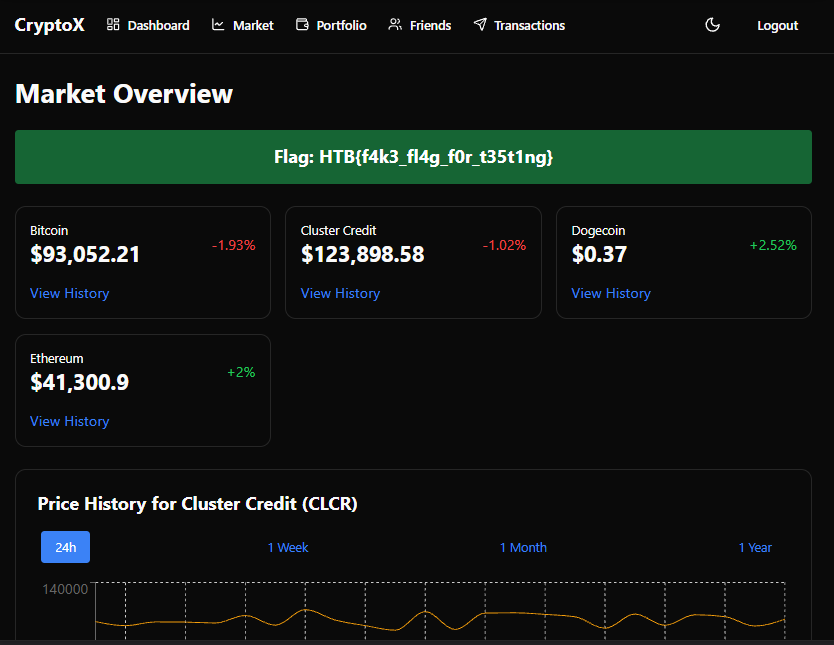The width and height of the screenshot is (834, 645).
Task: Switch chart to 1 Week range
Action: tap(288, 547)
